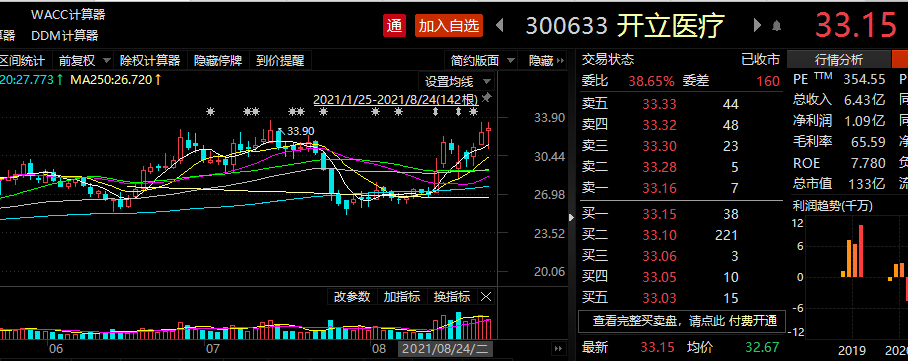This screenshot has height=361, width=908.
Task: Go to next stock with right arrow
Action: tap(756, 25)
